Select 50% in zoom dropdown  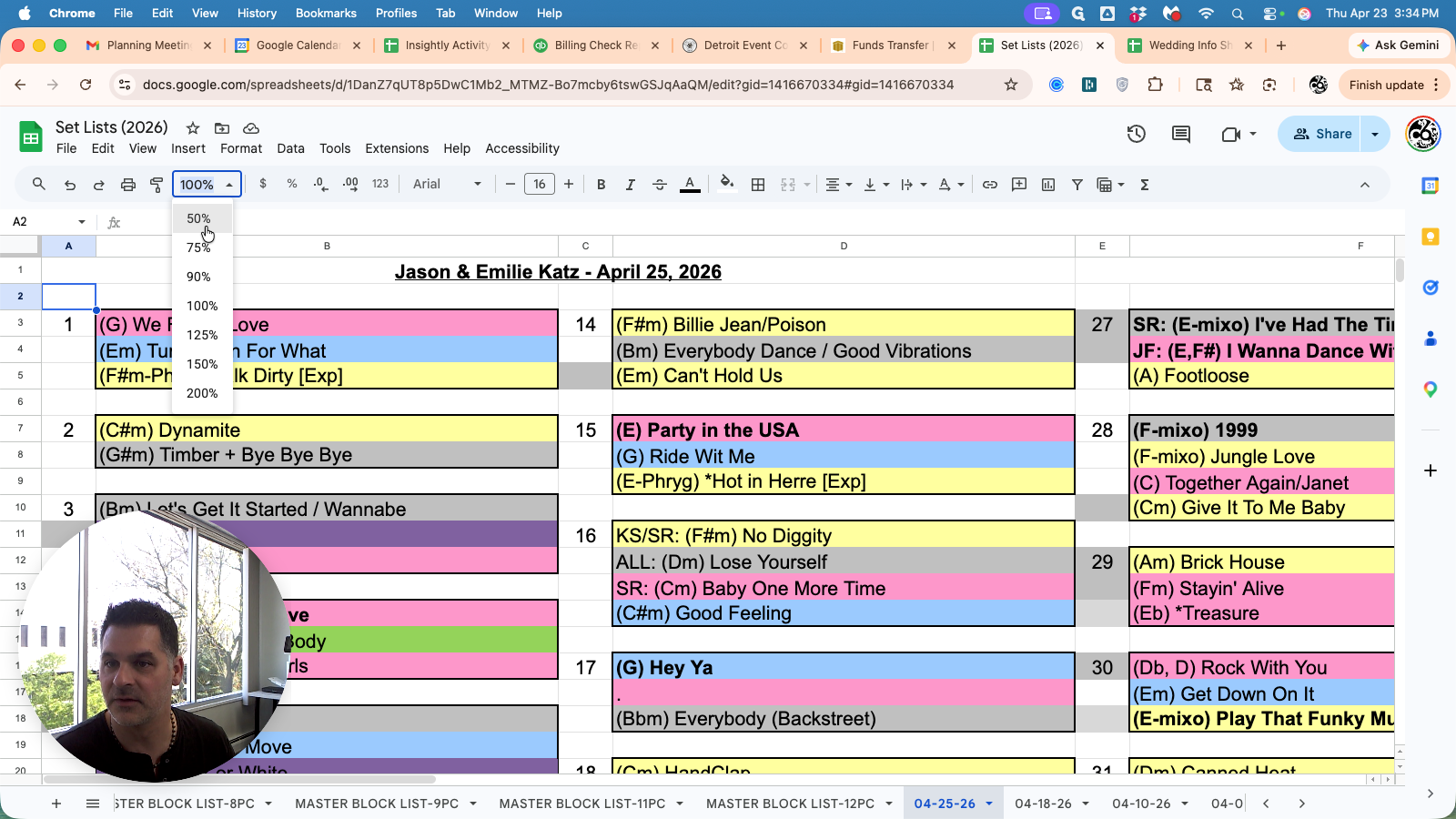tap(198, 218)
